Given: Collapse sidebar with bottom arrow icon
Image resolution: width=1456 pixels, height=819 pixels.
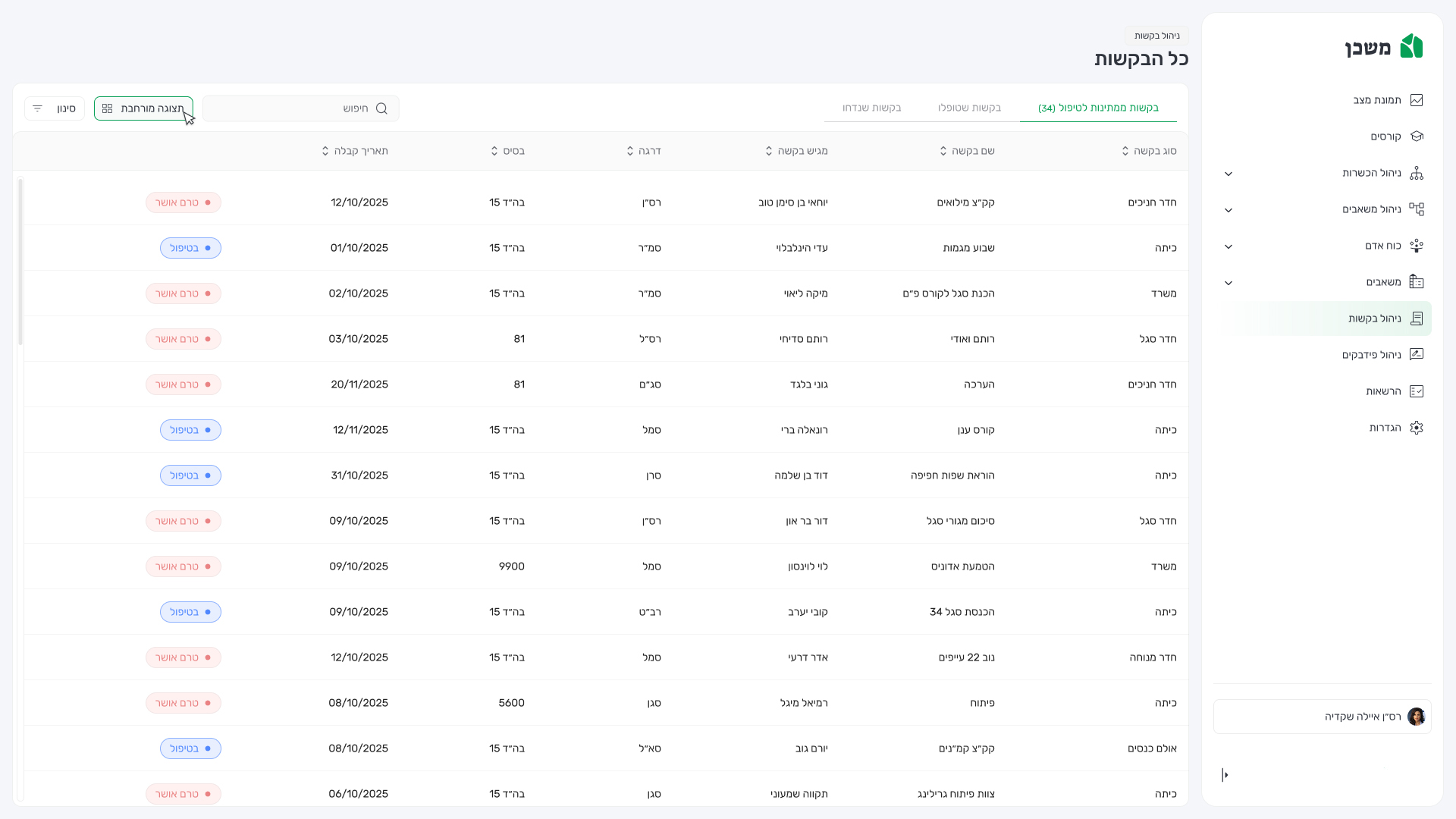Looking at the screenshot, I should 1225,775.
